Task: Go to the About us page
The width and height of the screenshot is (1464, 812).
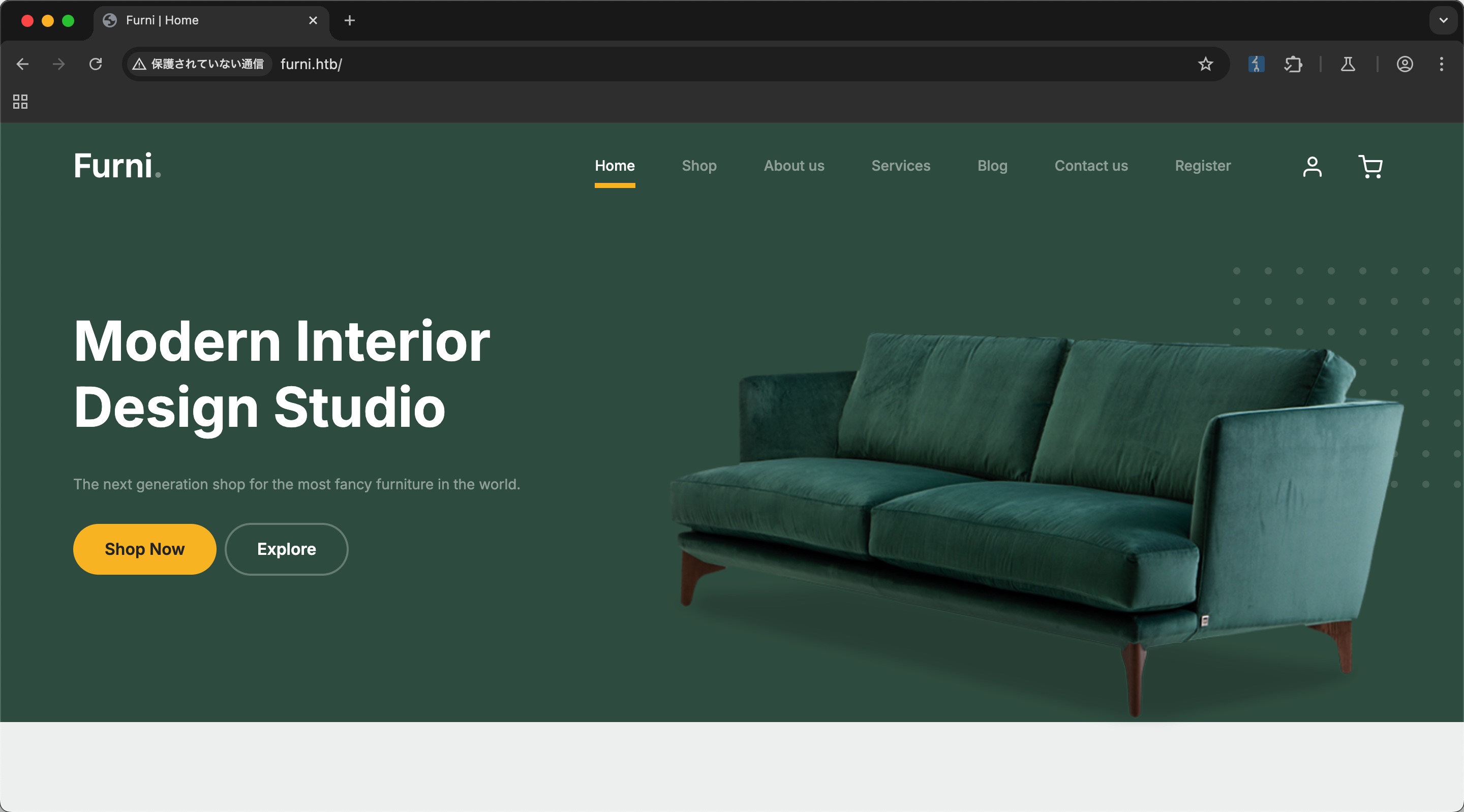Action: (794, 166)
